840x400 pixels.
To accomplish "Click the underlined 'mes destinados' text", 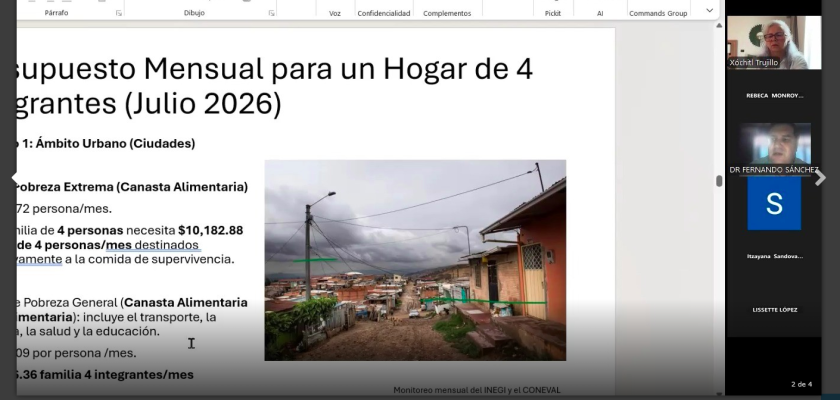I will pyautogui.click(x=153, y=245).
